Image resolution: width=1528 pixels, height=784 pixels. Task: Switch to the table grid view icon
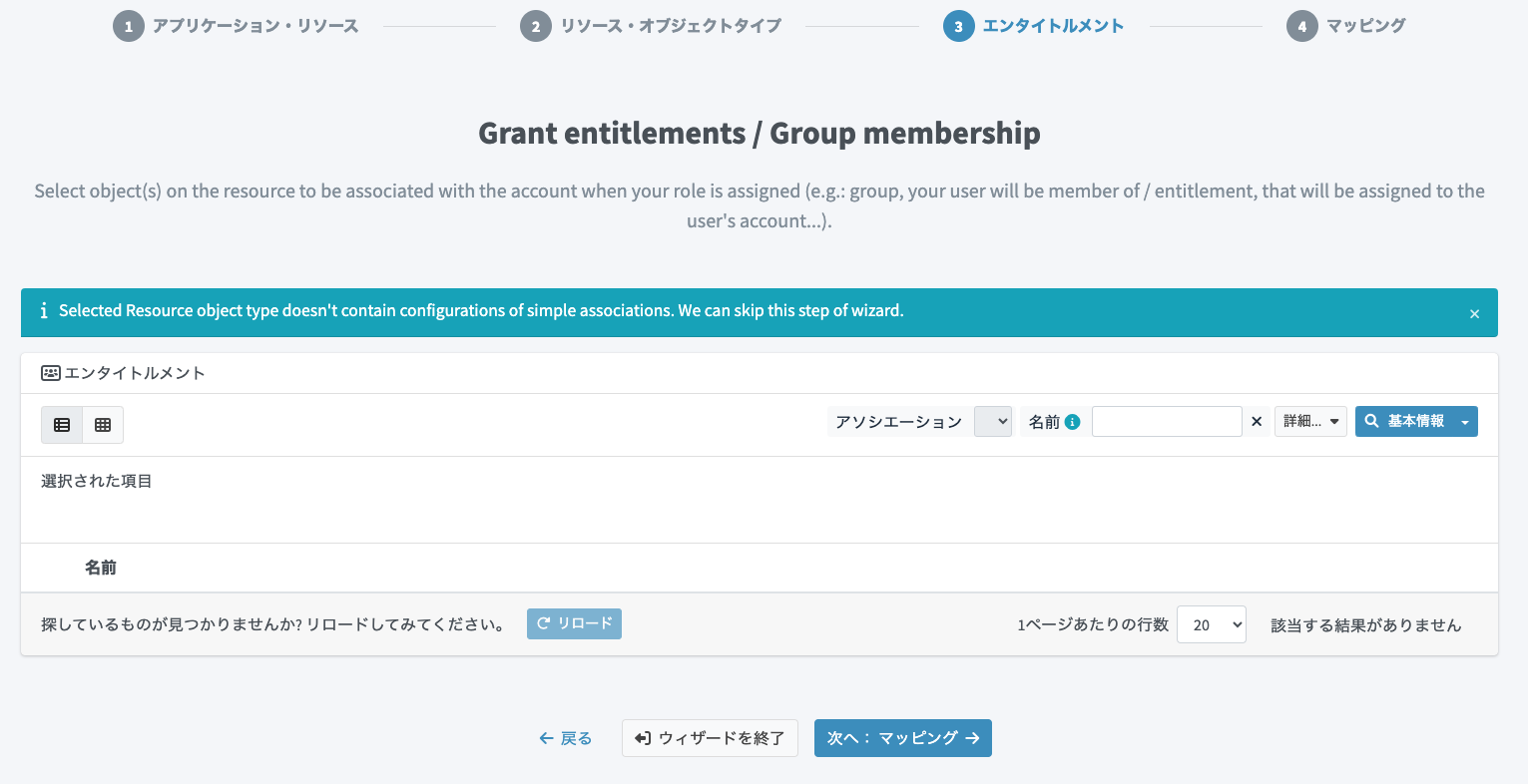[103, 425]
